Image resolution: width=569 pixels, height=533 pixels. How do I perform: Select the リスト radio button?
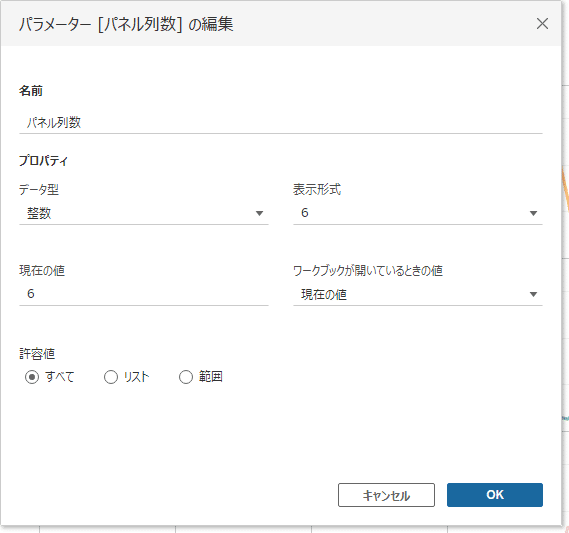tap(111, 377)
